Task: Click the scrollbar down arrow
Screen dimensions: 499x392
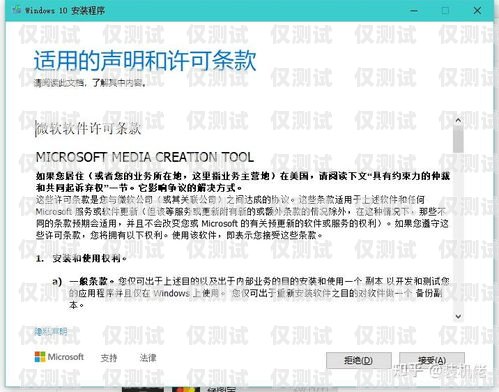Action: [458, 316]
